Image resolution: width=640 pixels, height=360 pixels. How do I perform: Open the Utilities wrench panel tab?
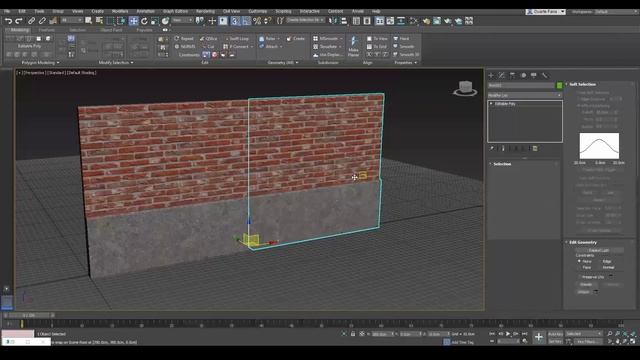click(544, 76)
